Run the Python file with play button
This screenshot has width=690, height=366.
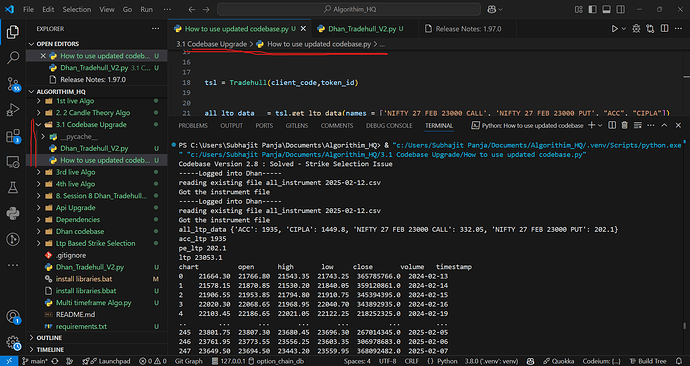pos(614,29)
